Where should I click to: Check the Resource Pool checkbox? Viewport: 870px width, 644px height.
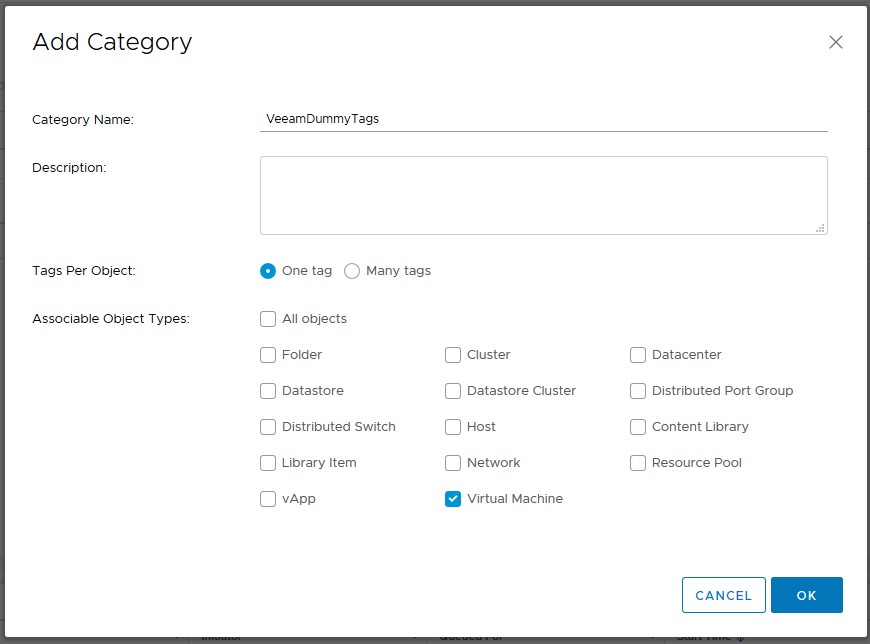click(637, 463)
